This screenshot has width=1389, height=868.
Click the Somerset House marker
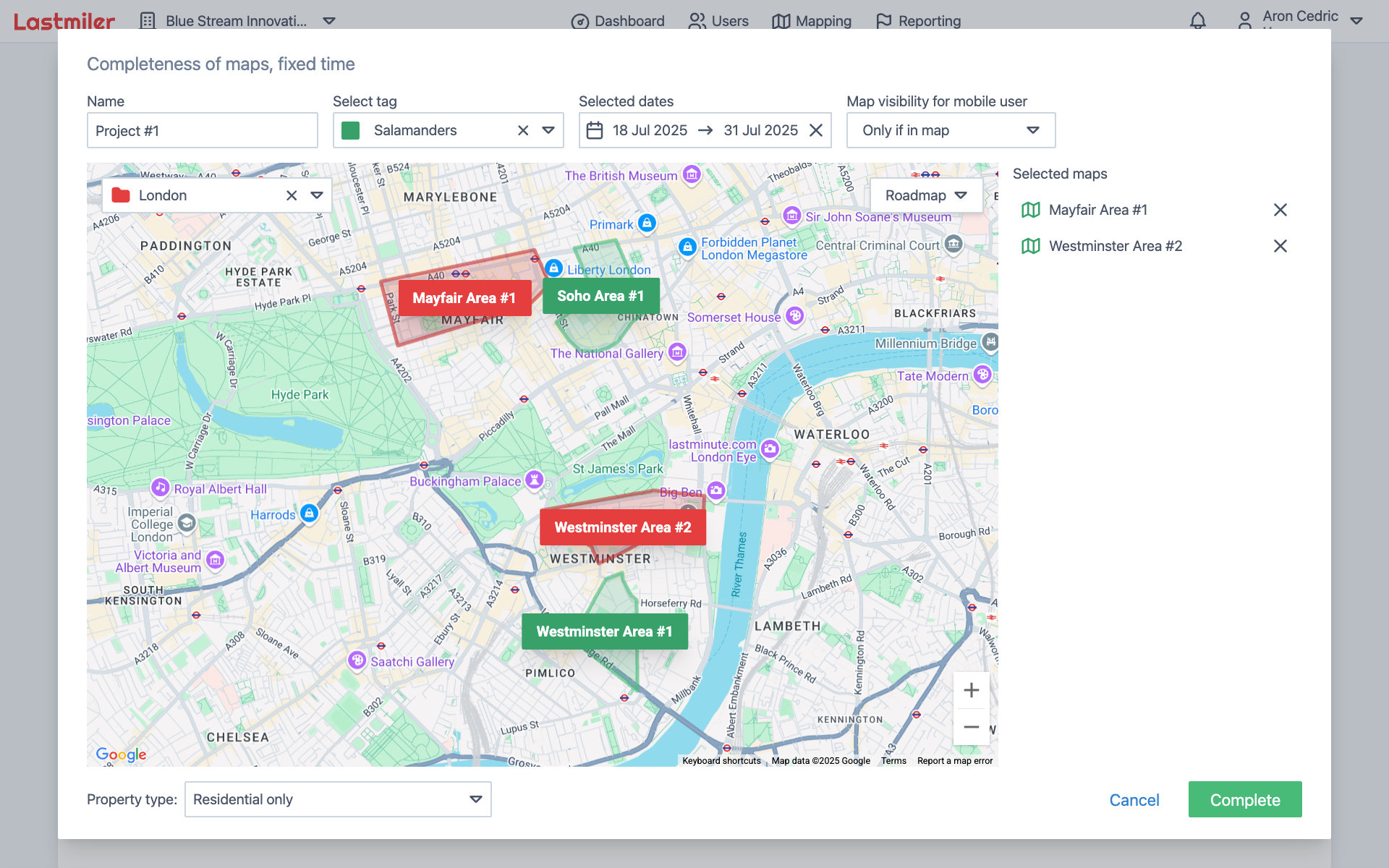click(x=795, y=316)
